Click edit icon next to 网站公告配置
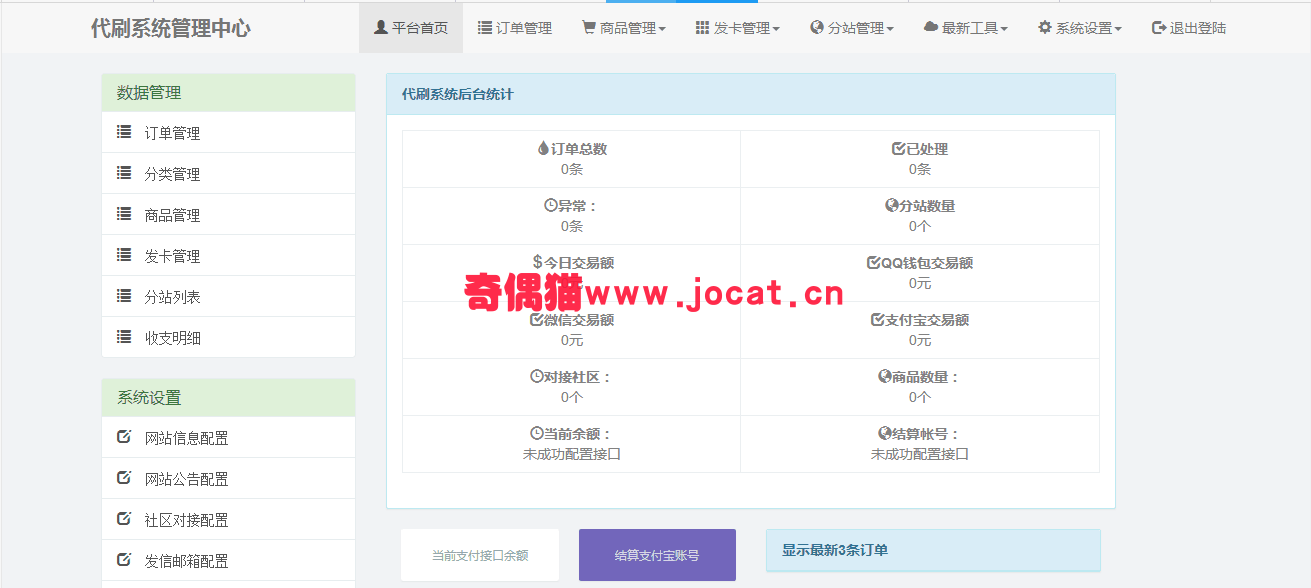 [124, 478]
